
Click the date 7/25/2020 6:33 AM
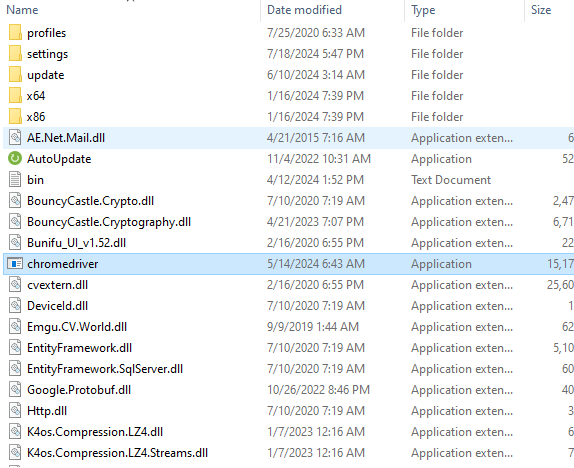pyautogui.click(x=316, y=33)
